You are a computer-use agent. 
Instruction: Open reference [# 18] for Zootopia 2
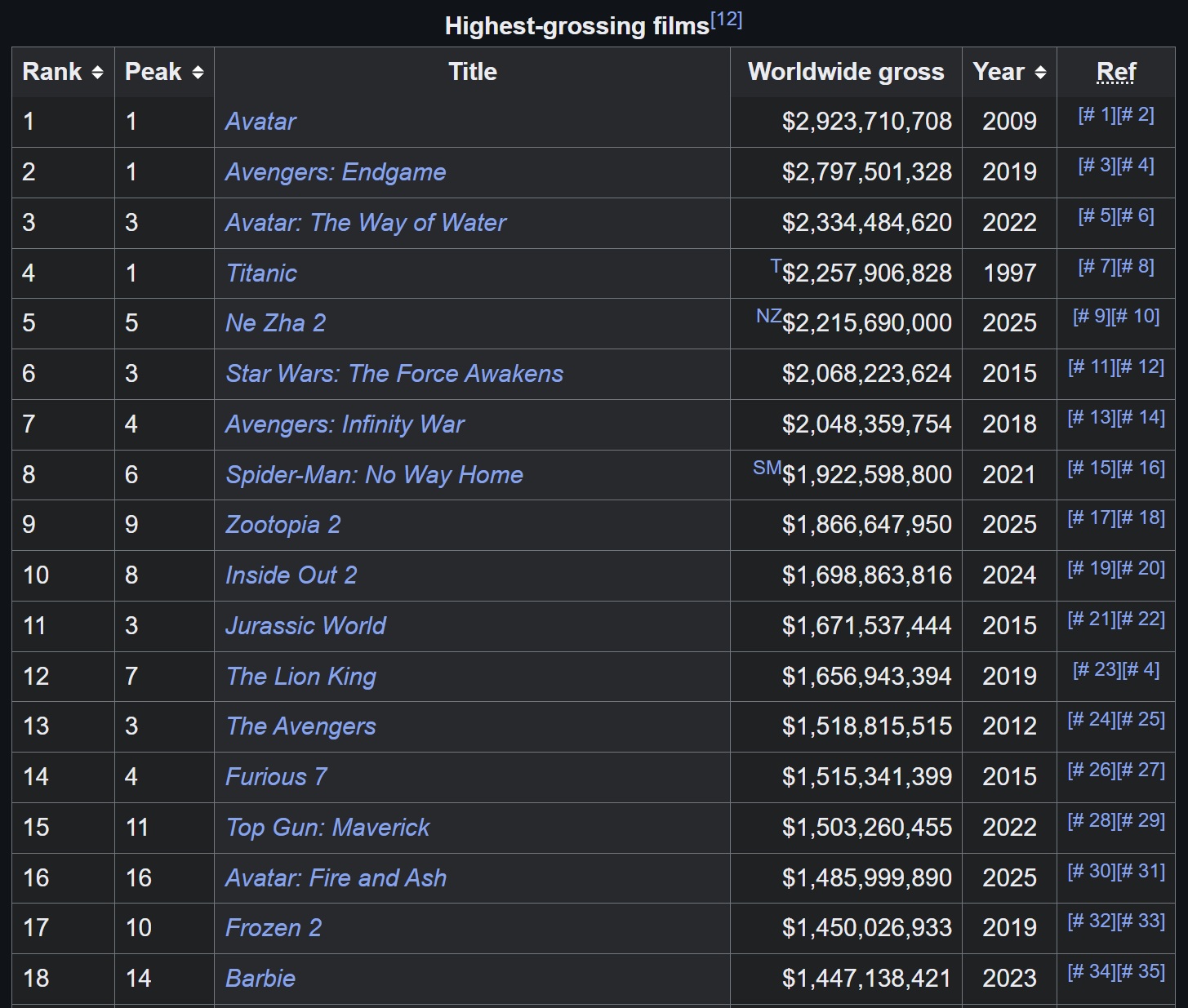point(1141,517)
